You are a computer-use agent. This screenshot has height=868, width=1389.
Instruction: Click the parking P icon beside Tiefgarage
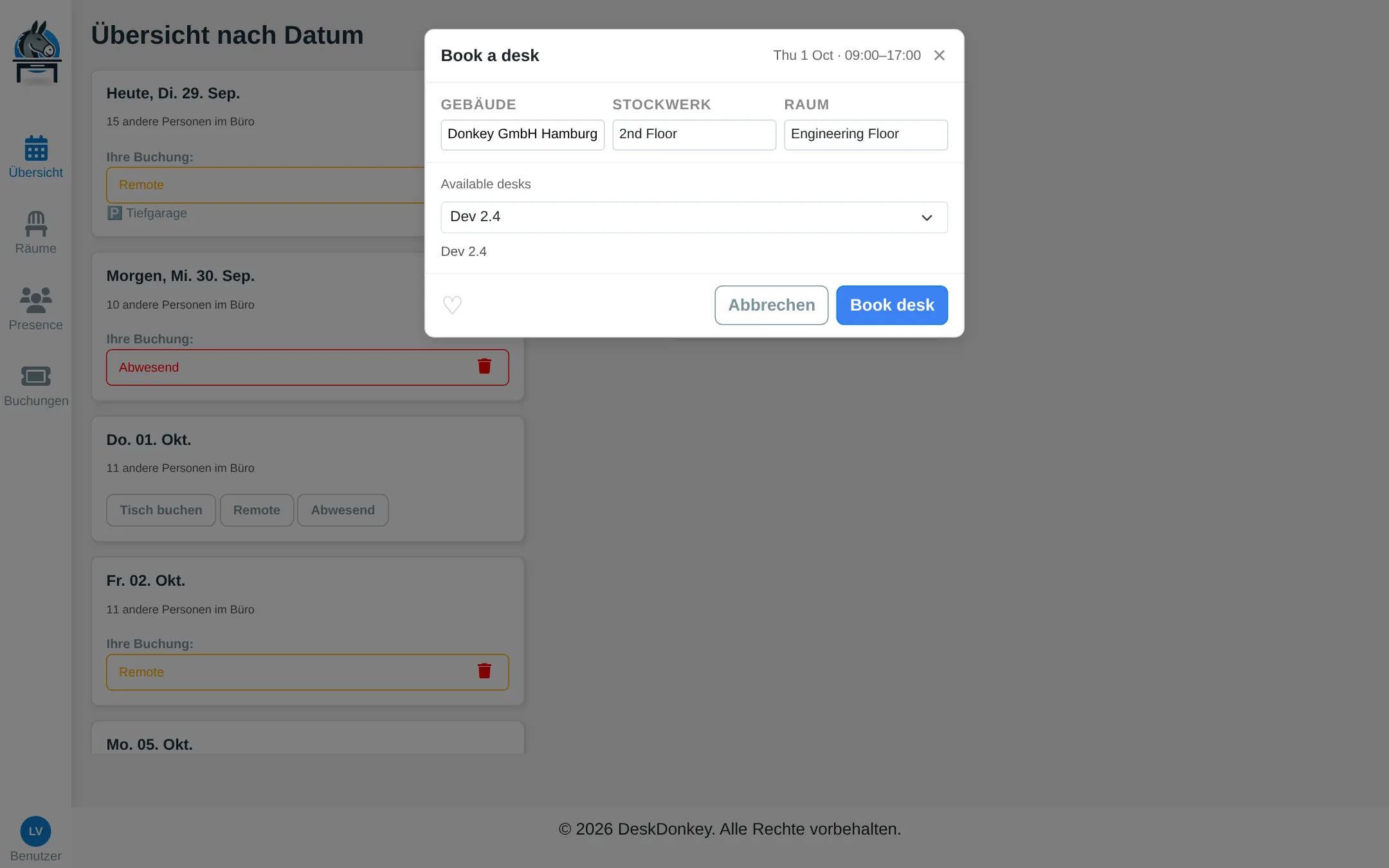coord(114,213)
